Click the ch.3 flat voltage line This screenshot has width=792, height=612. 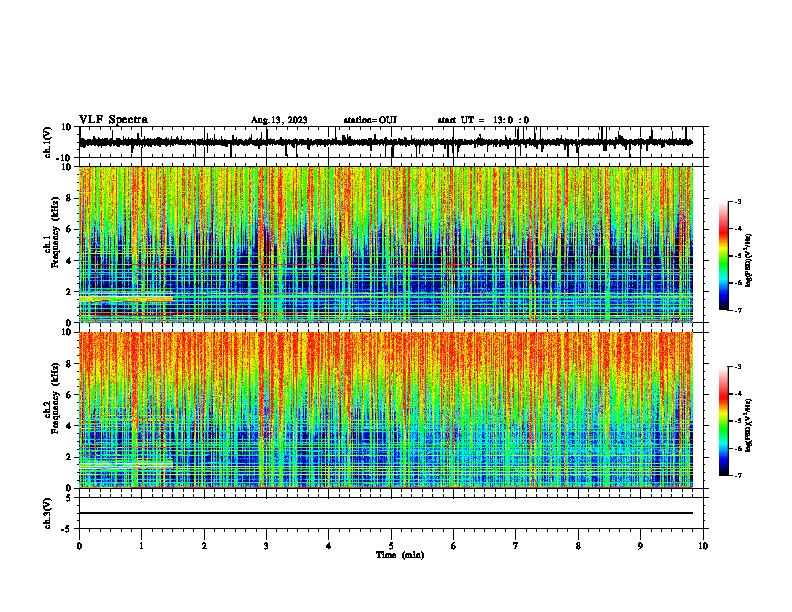pyautogui.click(x=385, y=513)
